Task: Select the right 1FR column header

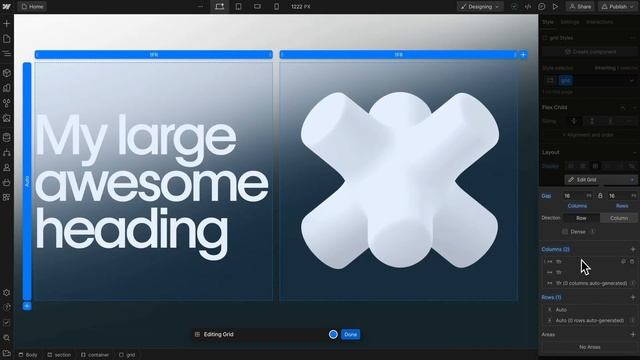Action: 398,54
